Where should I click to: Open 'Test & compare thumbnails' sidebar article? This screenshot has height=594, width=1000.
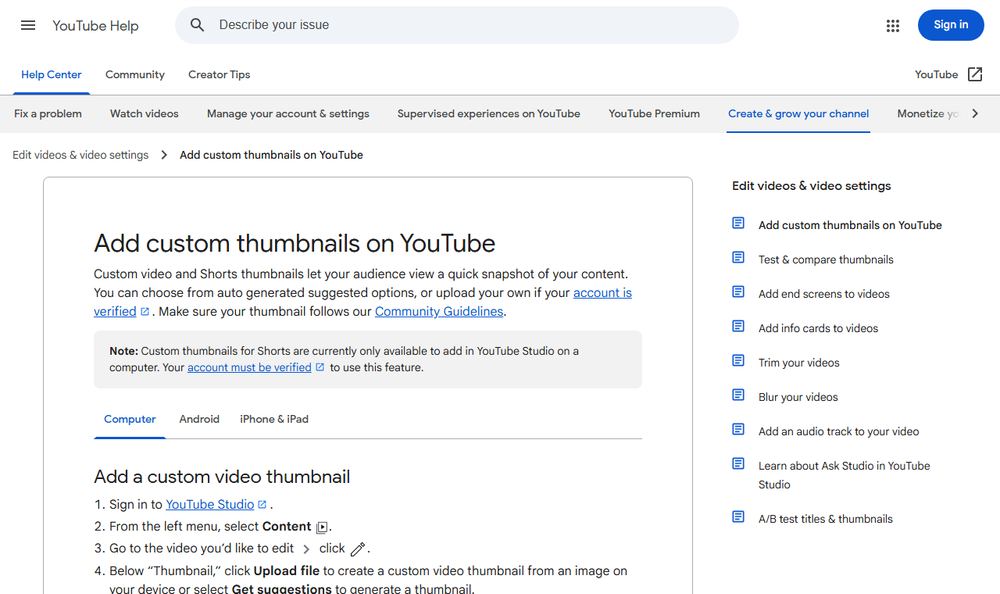[x=826, y=260]
